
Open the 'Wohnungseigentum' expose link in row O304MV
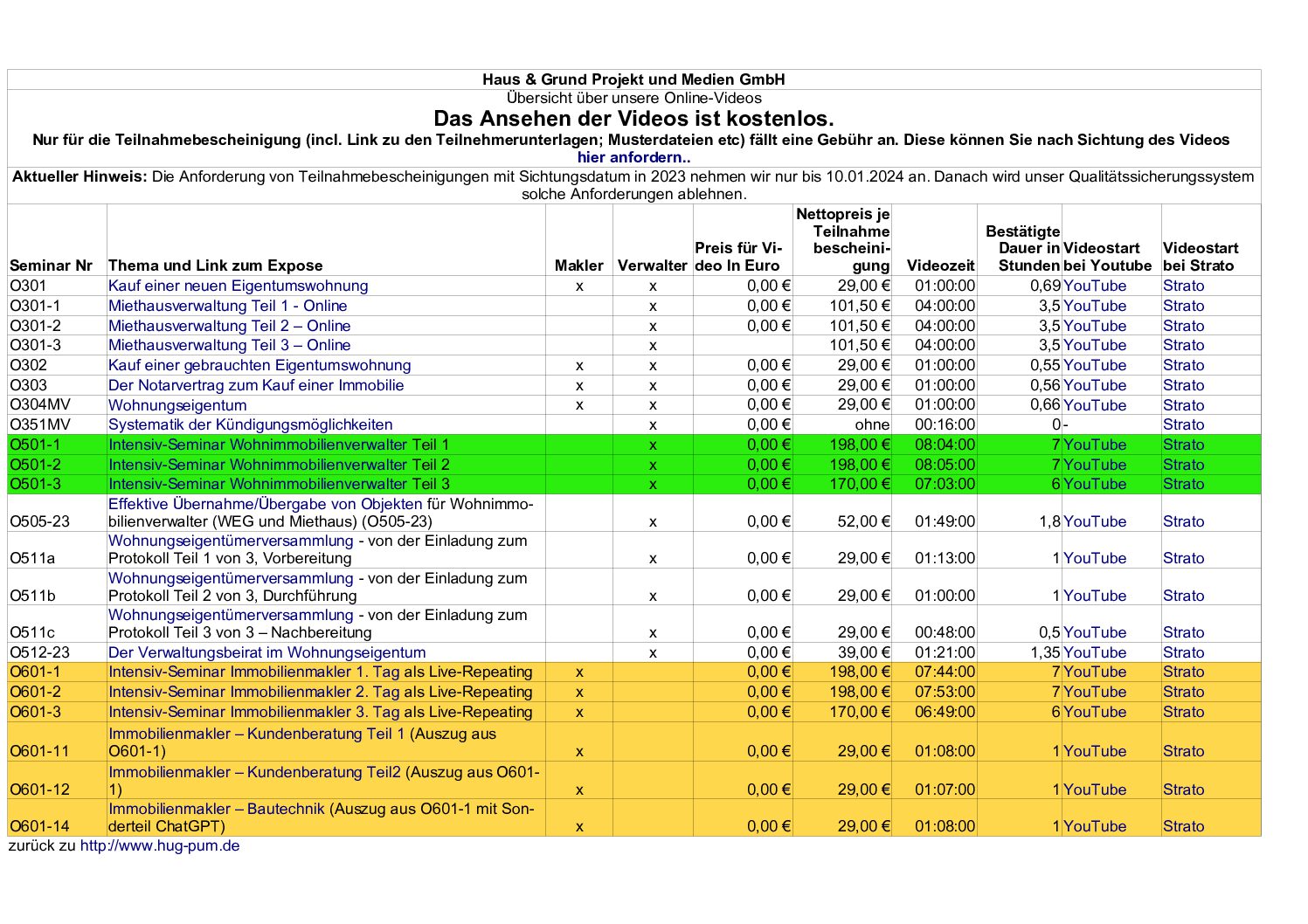(177, 405)
